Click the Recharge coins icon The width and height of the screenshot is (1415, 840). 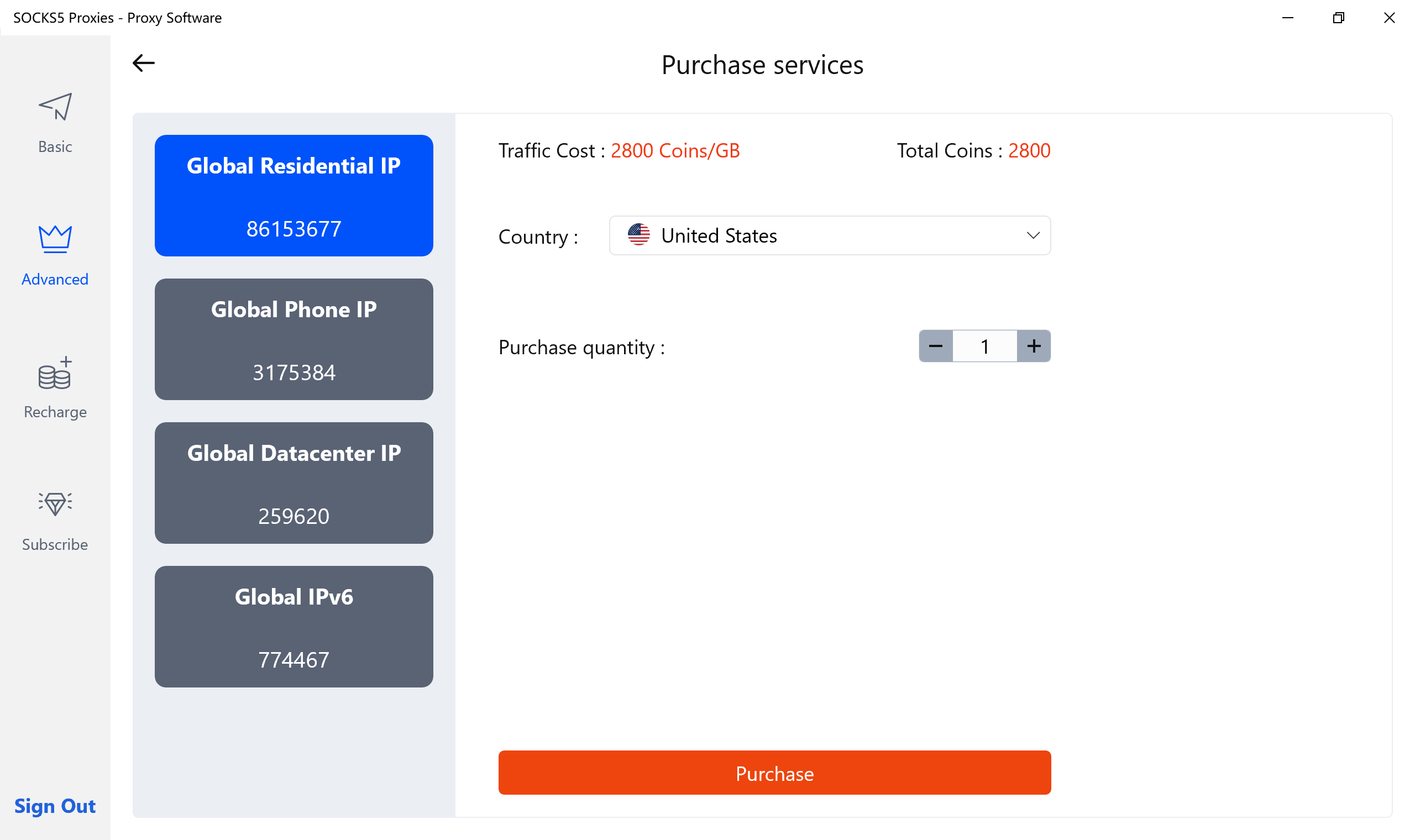[x=54, y=375]
